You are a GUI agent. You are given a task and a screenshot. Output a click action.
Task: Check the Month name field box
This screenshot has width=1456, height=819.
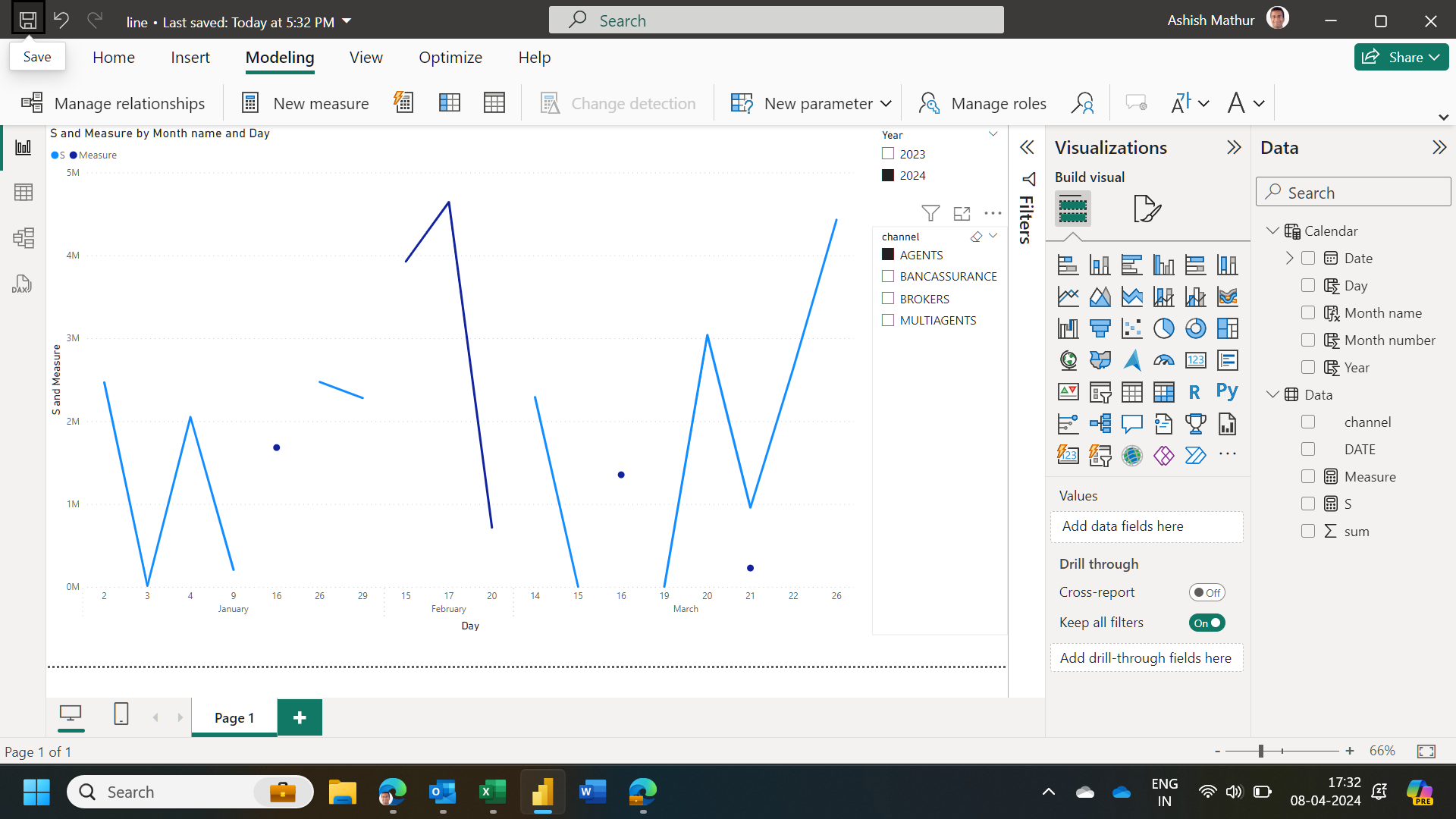click(x=1308, y=312)
